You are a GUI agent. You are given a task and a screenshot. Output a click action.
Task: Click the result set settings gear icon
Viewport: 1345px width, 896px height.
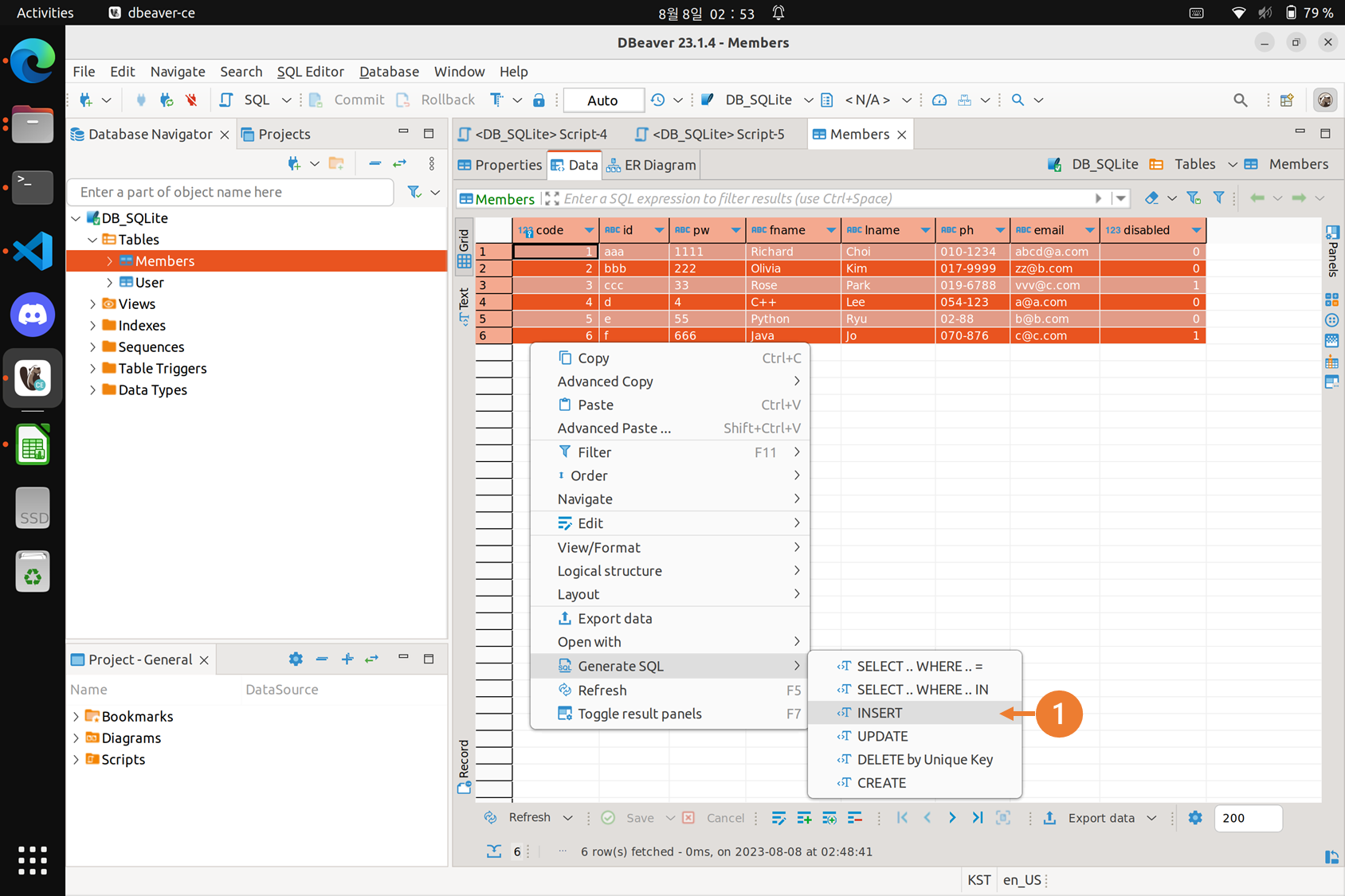(1195, 818)
